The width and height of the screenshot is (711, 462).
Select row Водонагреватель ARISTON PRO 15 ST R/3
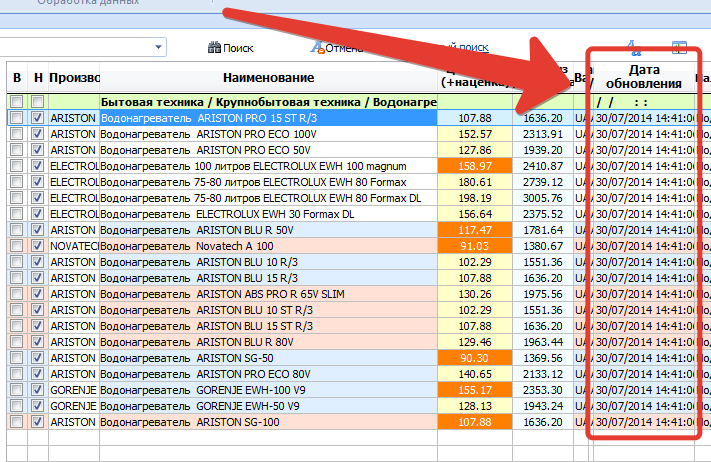[x=268, y=118]
